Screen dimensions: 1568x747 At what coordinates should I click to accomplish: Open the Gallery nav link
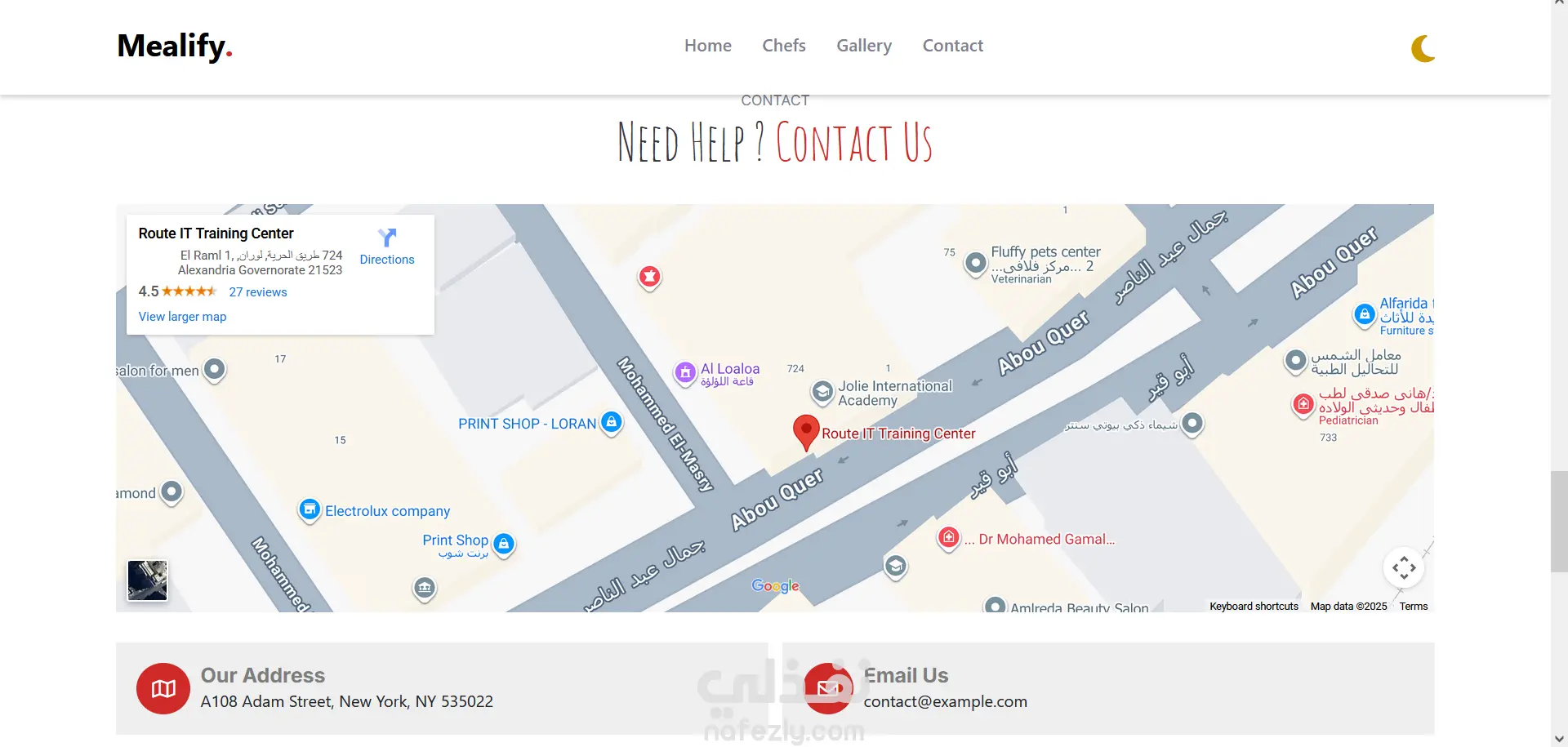coord(864,46)
